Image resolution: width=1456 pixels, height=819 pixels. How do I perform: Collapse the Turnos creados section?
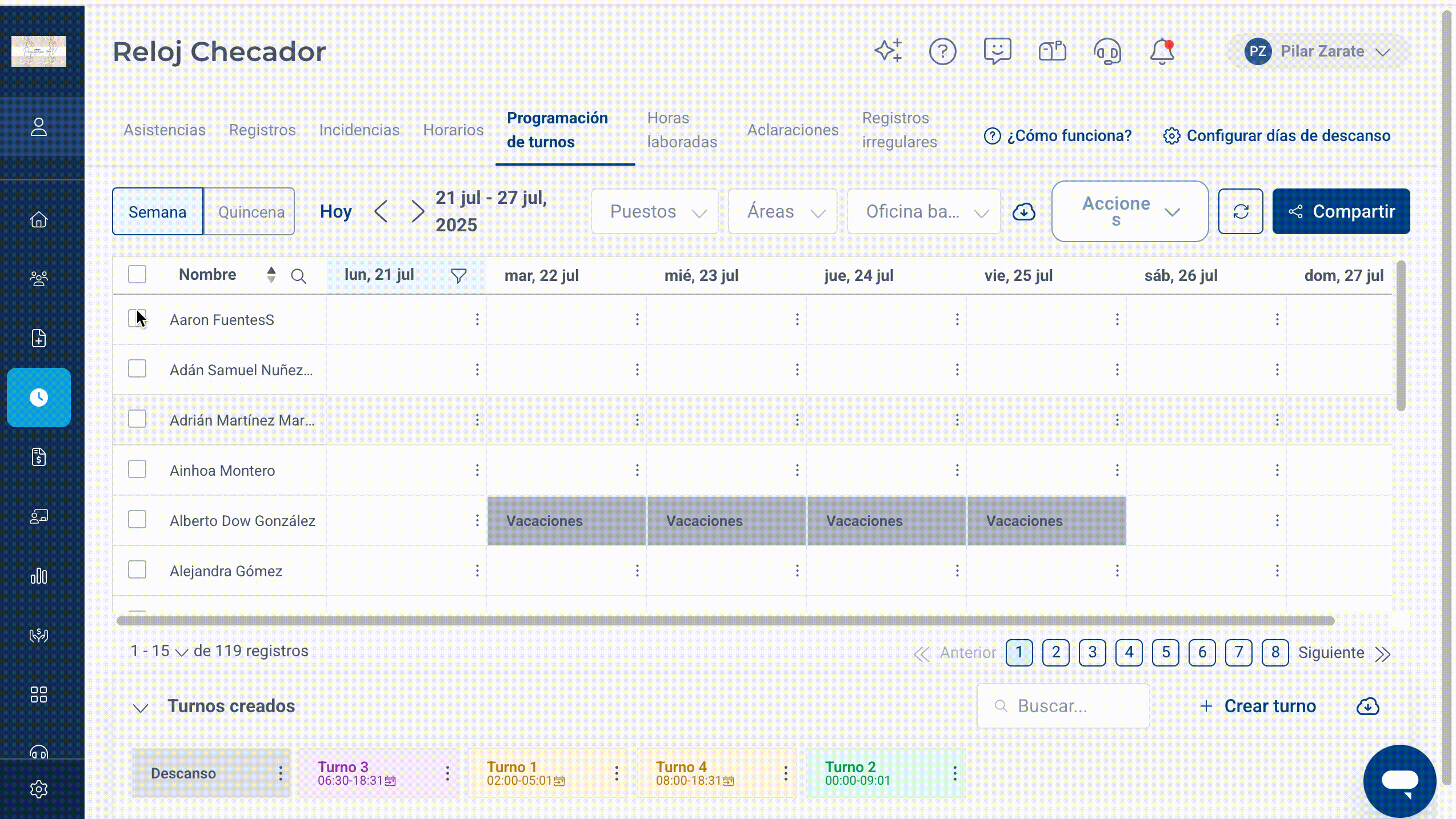coord(141,708)
